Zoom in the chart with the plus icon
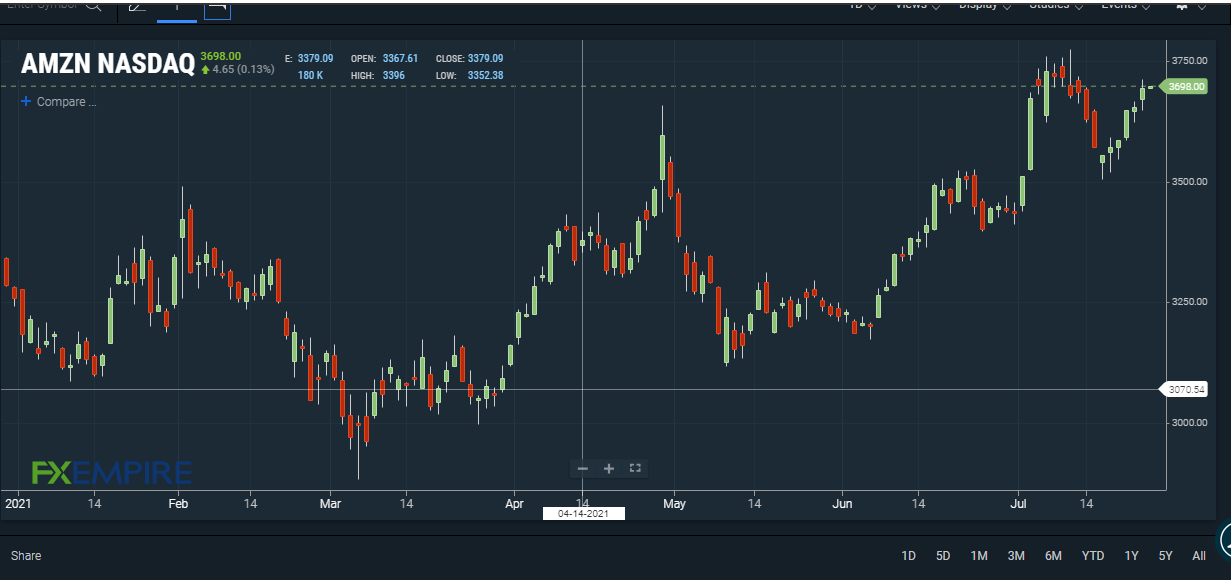The height and width of the screenshot is (580, 1231). click(x=609, y=468)
